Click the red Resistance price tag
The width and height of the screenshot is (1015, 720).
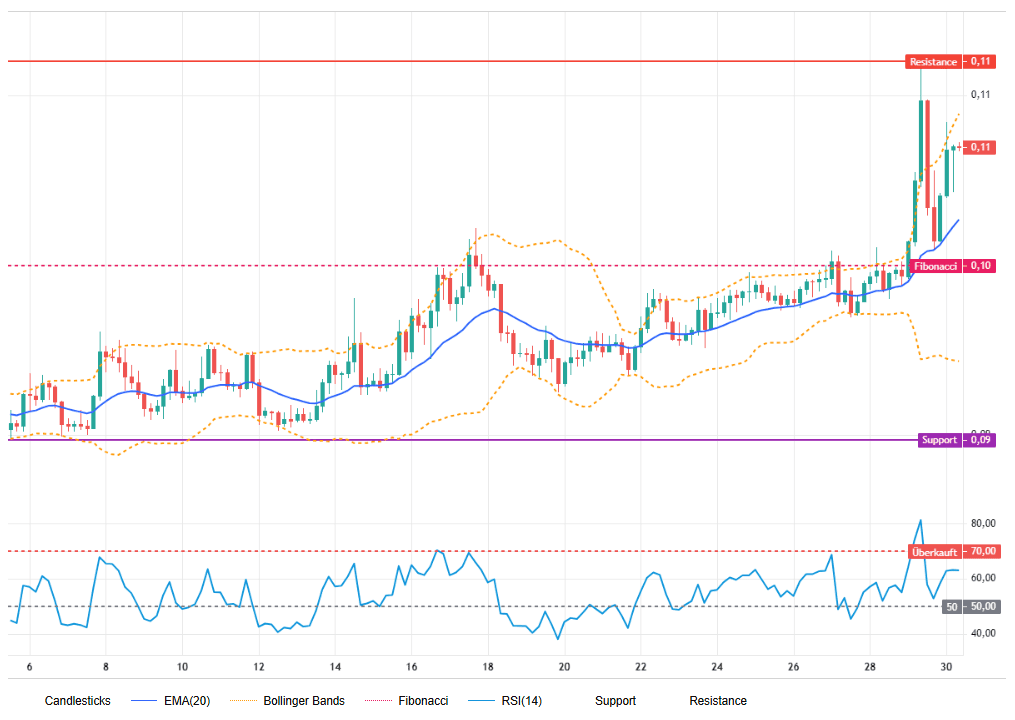[x=934, y=61]
